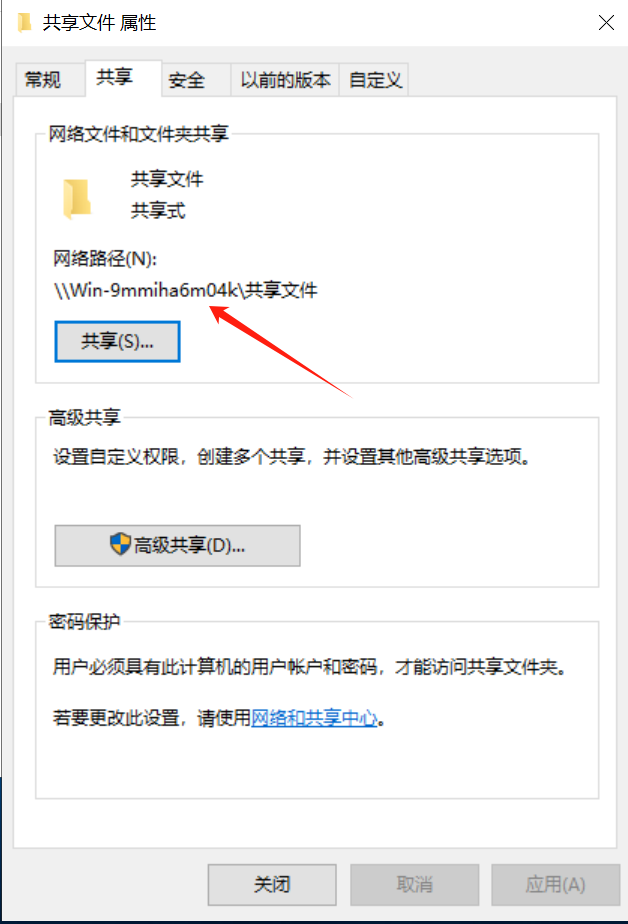Select the \\Win-9mmiha6m04k network path text
628x924 pixels.
click(x=185, y=291)
